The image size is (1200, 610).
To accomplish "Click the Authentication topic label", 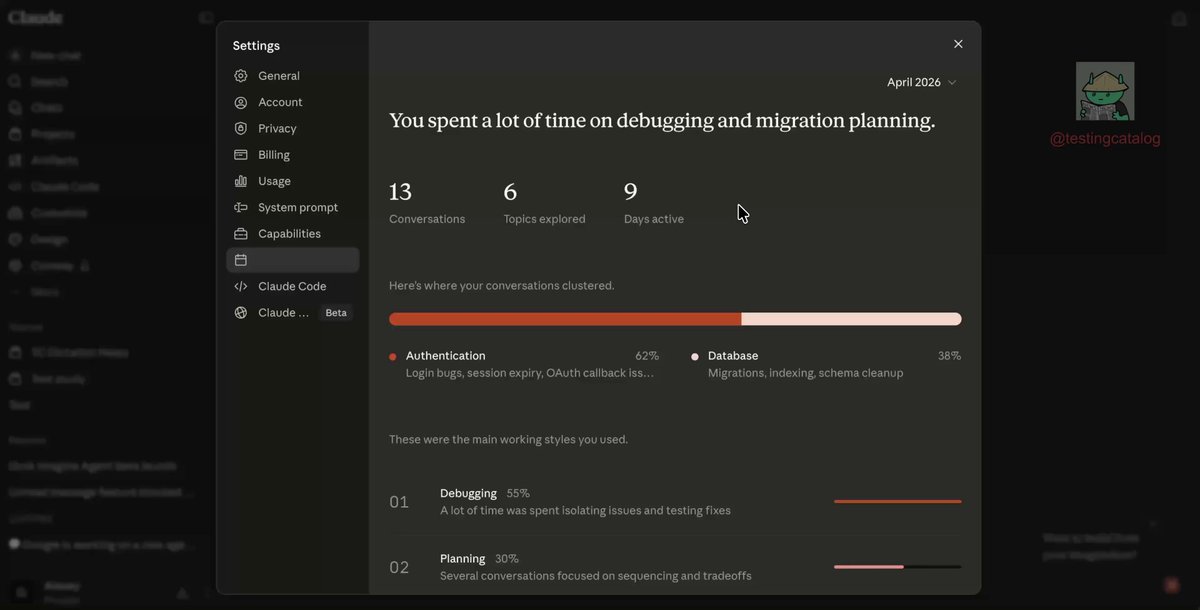I will (x=446, y=356).
